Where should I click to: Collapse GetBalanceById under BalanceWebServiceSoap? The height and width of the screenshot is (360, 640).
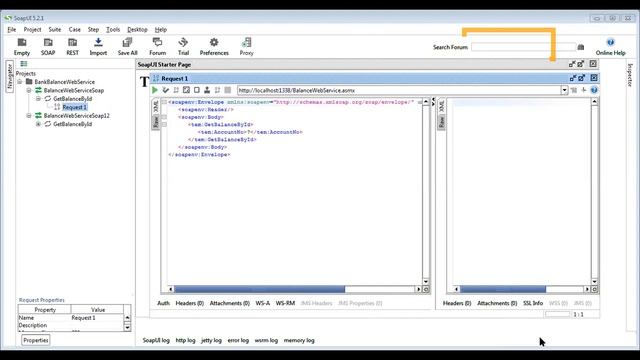(38, 99)
